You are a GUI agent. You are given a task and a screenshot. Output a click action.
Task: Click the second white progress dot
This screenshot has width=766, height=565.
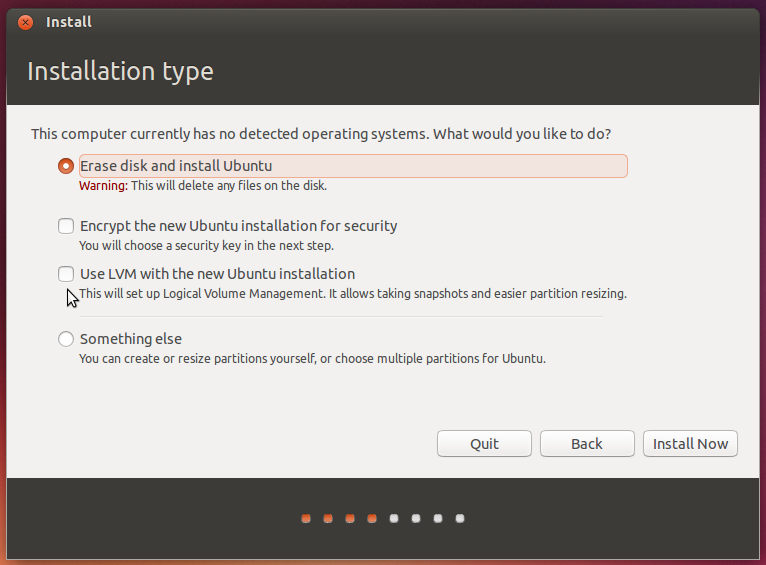[x=416, y=518]
